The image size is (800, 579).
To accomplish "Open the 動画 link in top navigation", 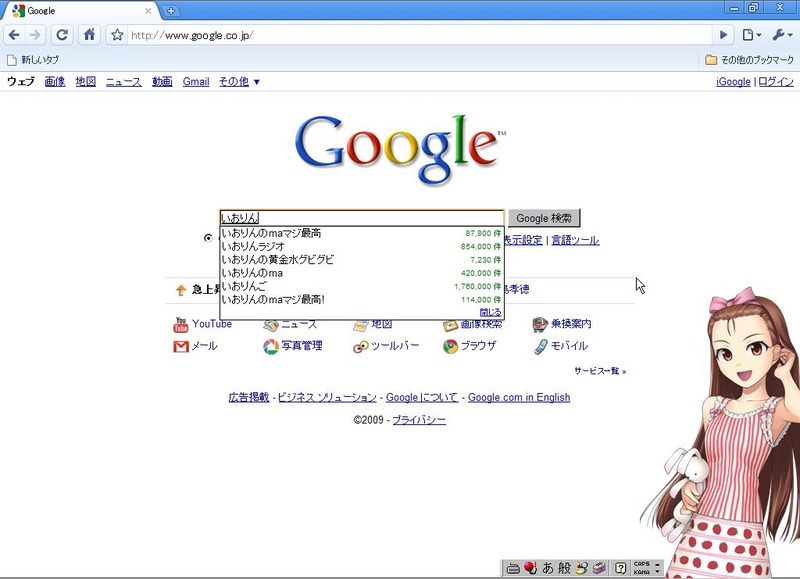I will (x=162, y=82).
